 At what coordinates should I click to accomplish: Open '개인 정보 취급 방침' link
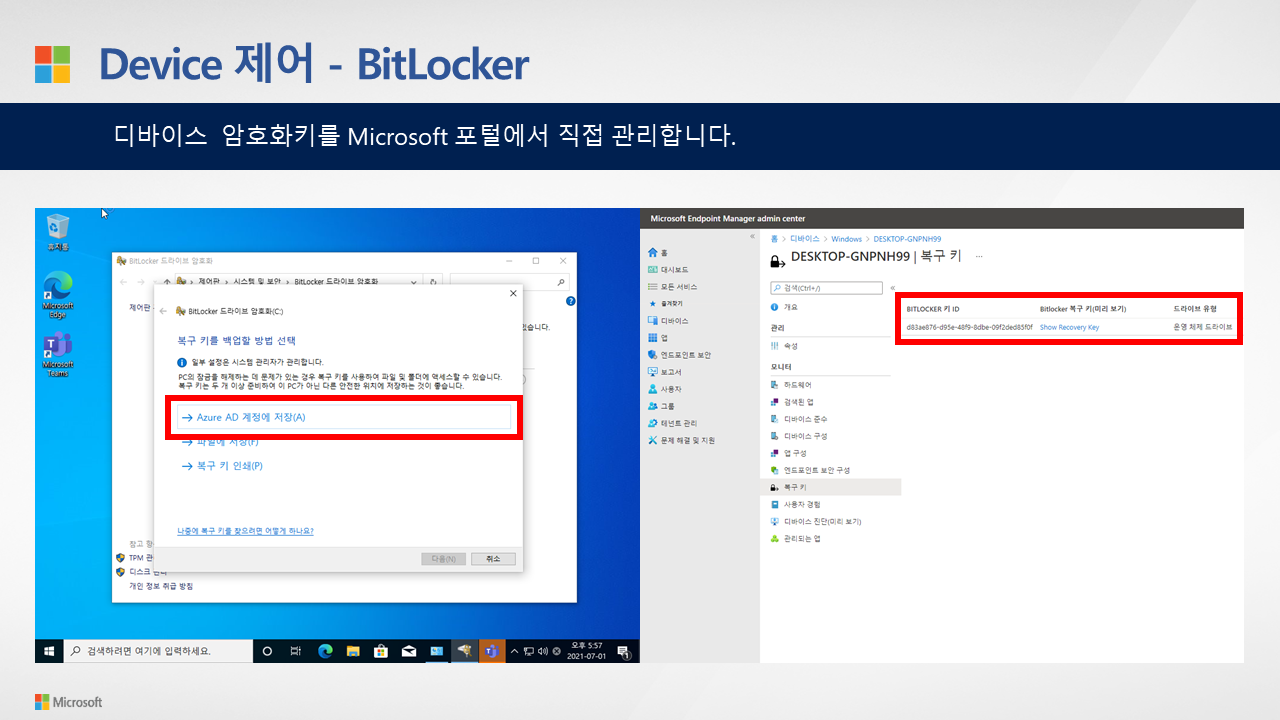[161, 586]
